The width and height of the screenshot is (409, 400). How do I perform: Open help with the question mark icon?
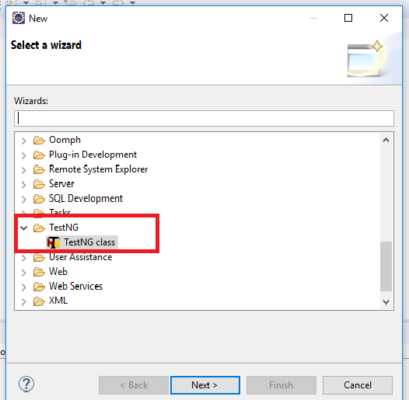click(x=26, y=384)
